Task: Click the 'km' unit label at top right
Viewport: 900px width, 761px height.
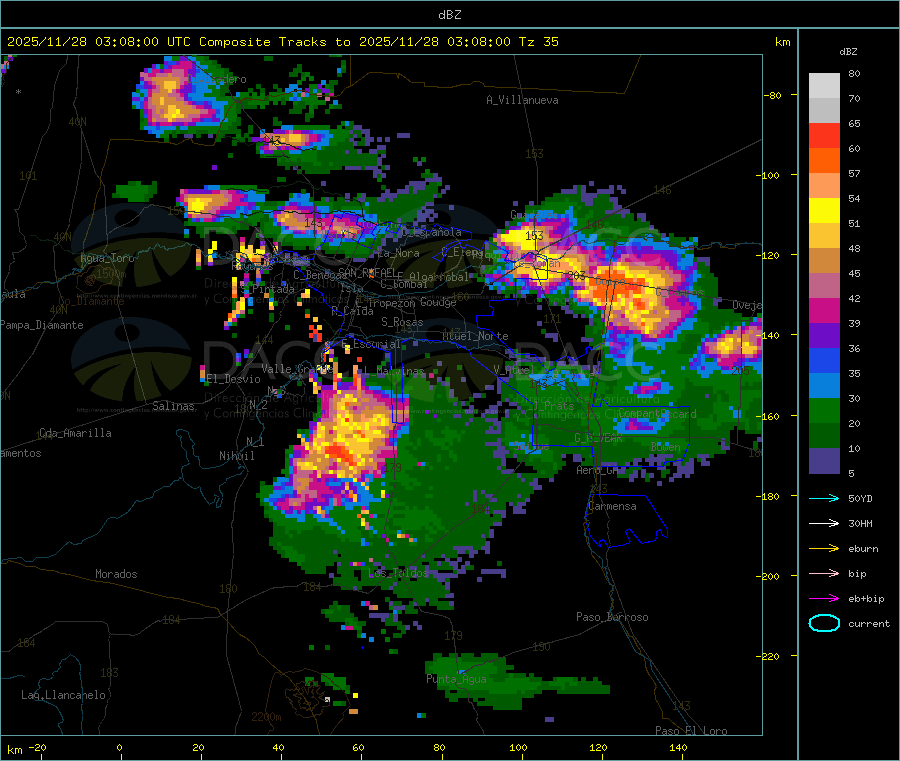Action: coord(782,42)
